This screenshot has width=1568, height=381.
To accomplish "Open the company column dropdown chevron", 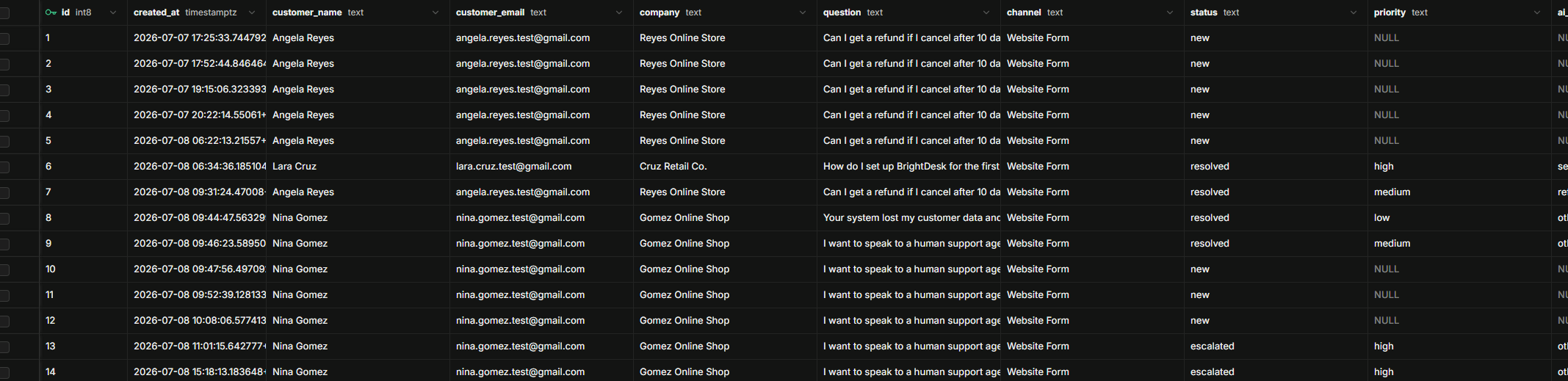I will (x=803, y=12).
